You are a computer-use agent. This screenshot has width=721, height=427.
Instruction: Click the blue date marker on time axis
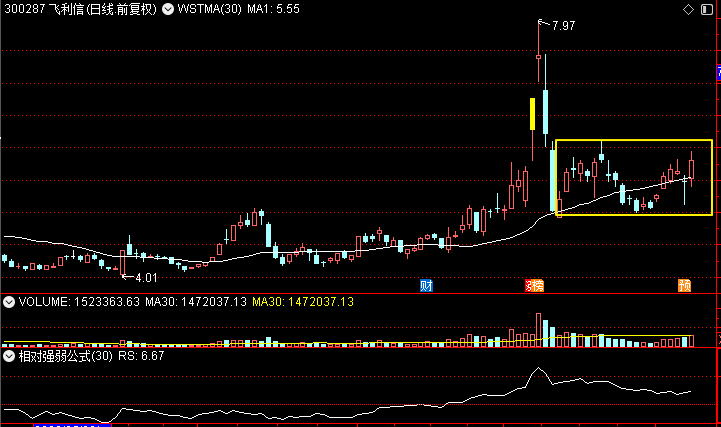pyautogui.click(x=73, y=425)
